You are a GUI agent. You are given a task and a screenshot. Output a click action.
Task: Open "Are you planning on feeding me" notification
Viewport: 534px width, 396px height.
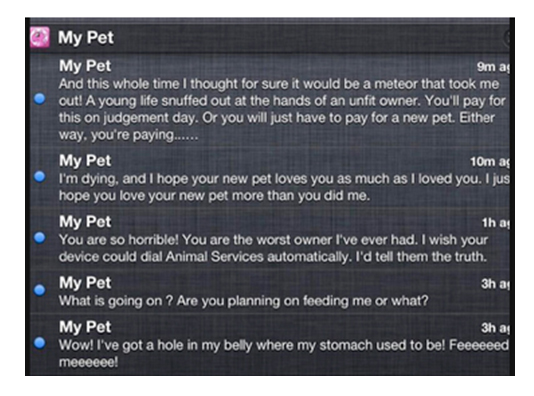(x=244, y=301)
